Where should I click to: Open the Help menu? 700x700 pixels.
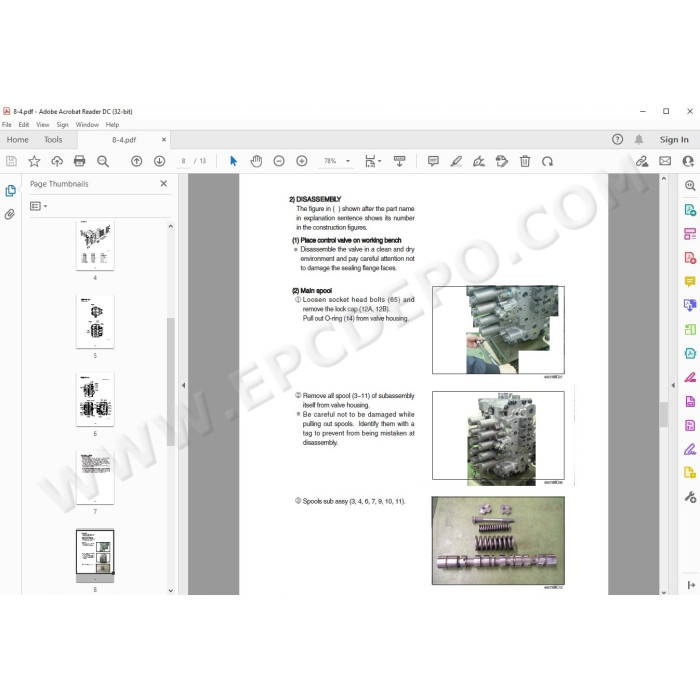pos(112,125)
